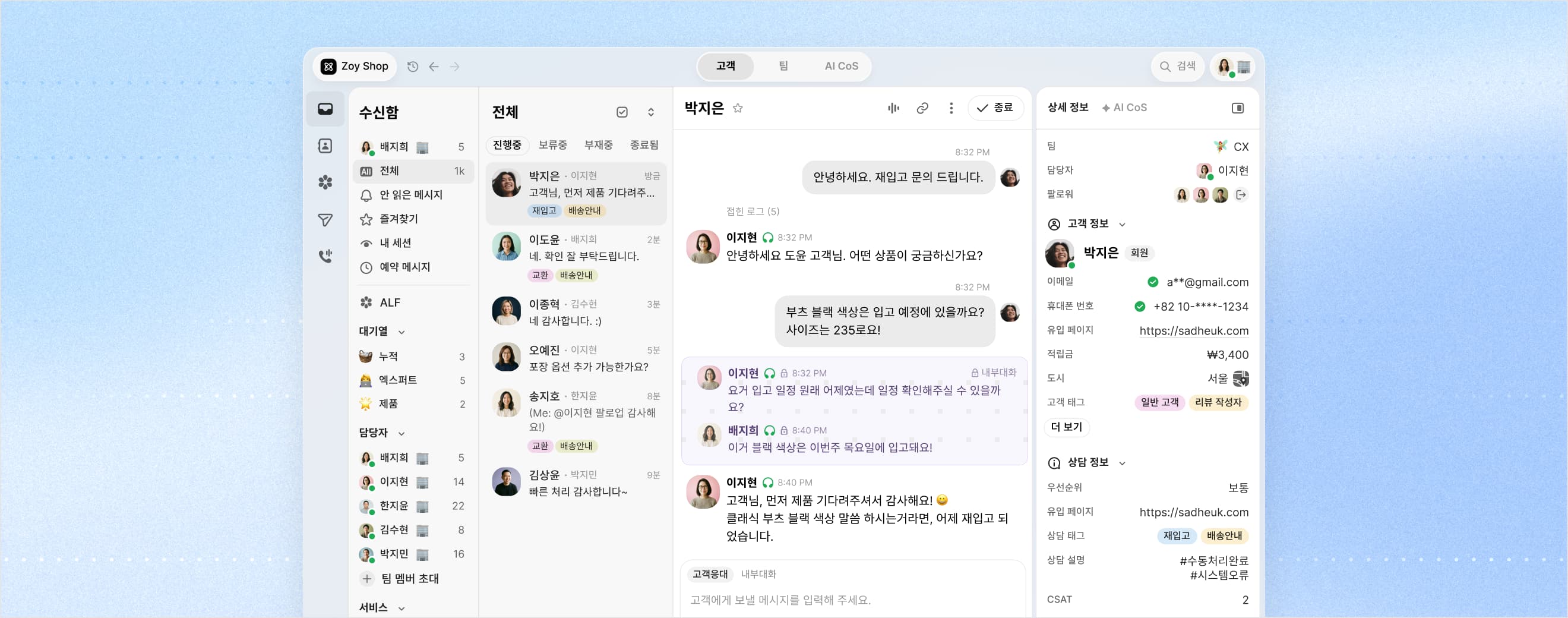The width and height of the screenshot is (1568, 618).
Task: Open the 상세 정보 tab in details panel
Action: point(1068,108)
